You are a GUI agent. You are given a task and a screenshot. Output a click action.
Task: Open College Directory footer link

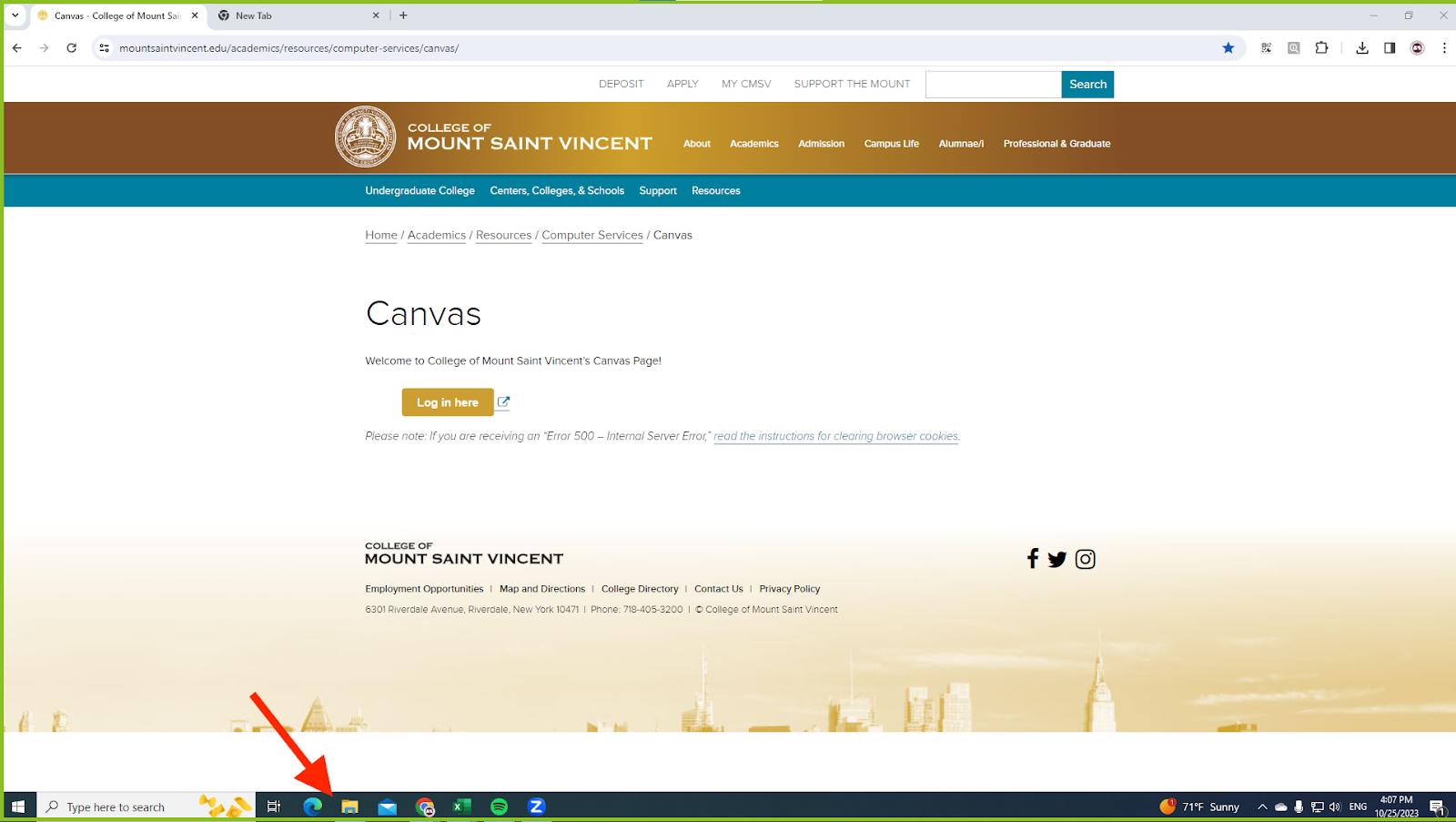pyautogui.click(x=640, y=589)
